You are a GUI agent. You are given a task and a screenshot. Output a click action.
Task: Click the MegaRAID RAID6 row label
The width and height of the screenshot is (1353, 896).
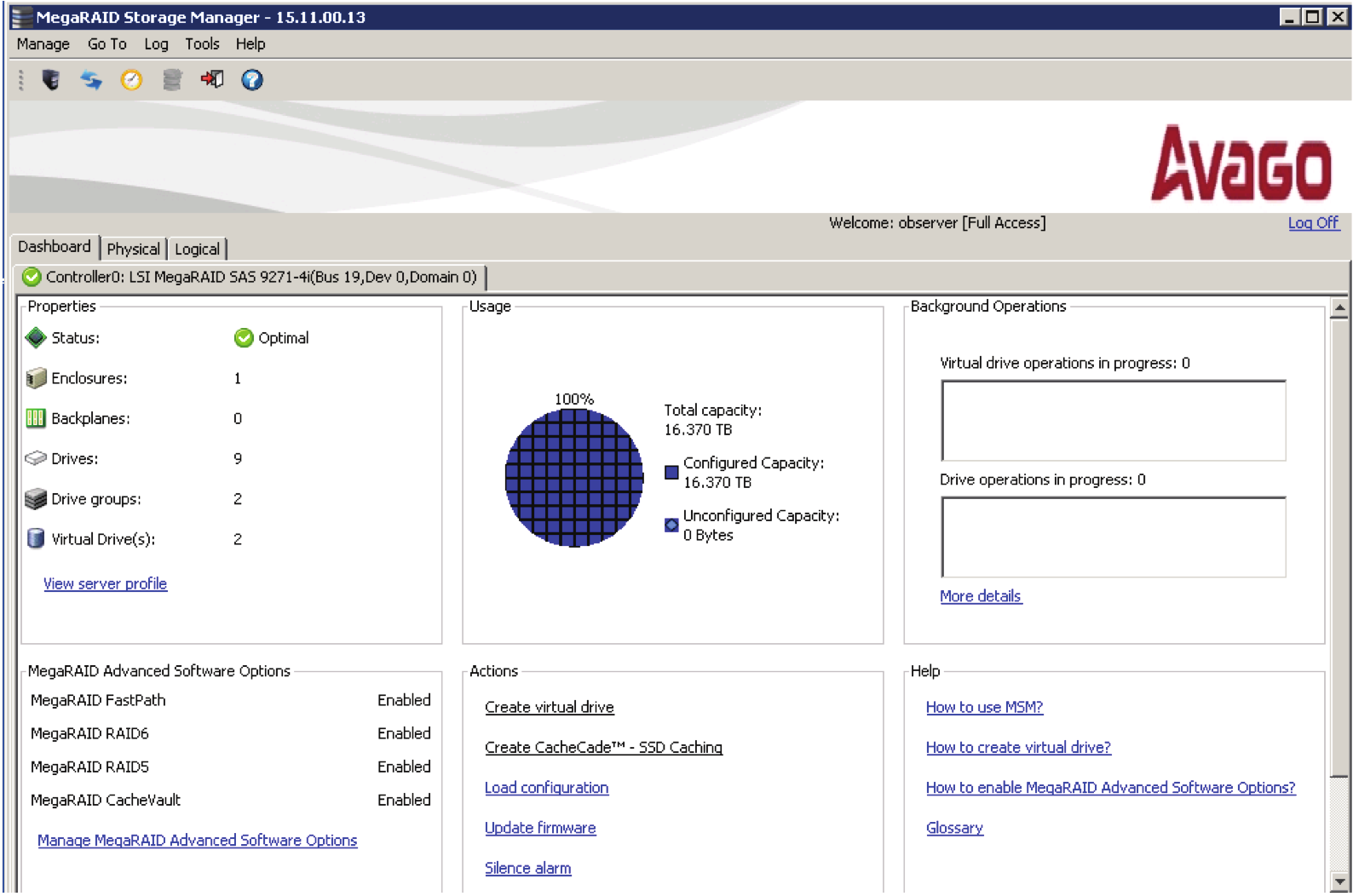point(89,734)
